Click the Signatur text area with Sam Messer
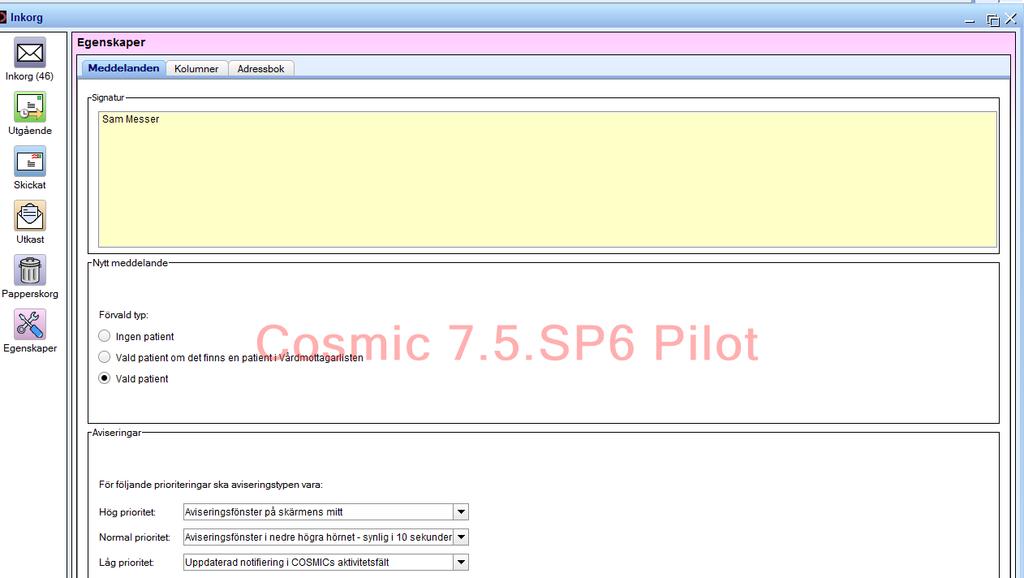This screenshot has height=578, width=1024. pyautogui.click(x=547, y=179)
